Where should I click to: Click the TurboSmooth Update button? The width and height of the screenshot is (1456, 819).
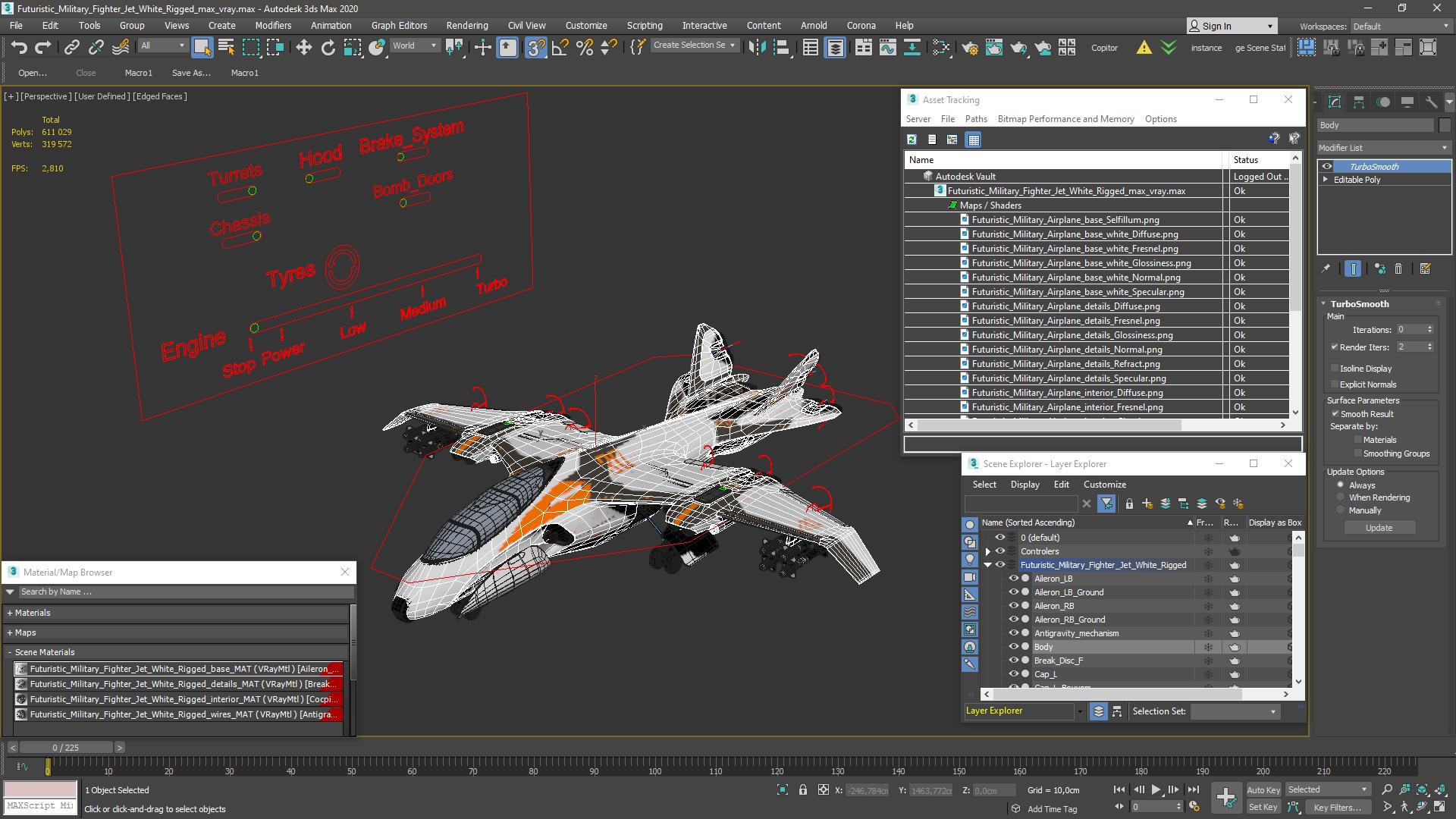1379,528
